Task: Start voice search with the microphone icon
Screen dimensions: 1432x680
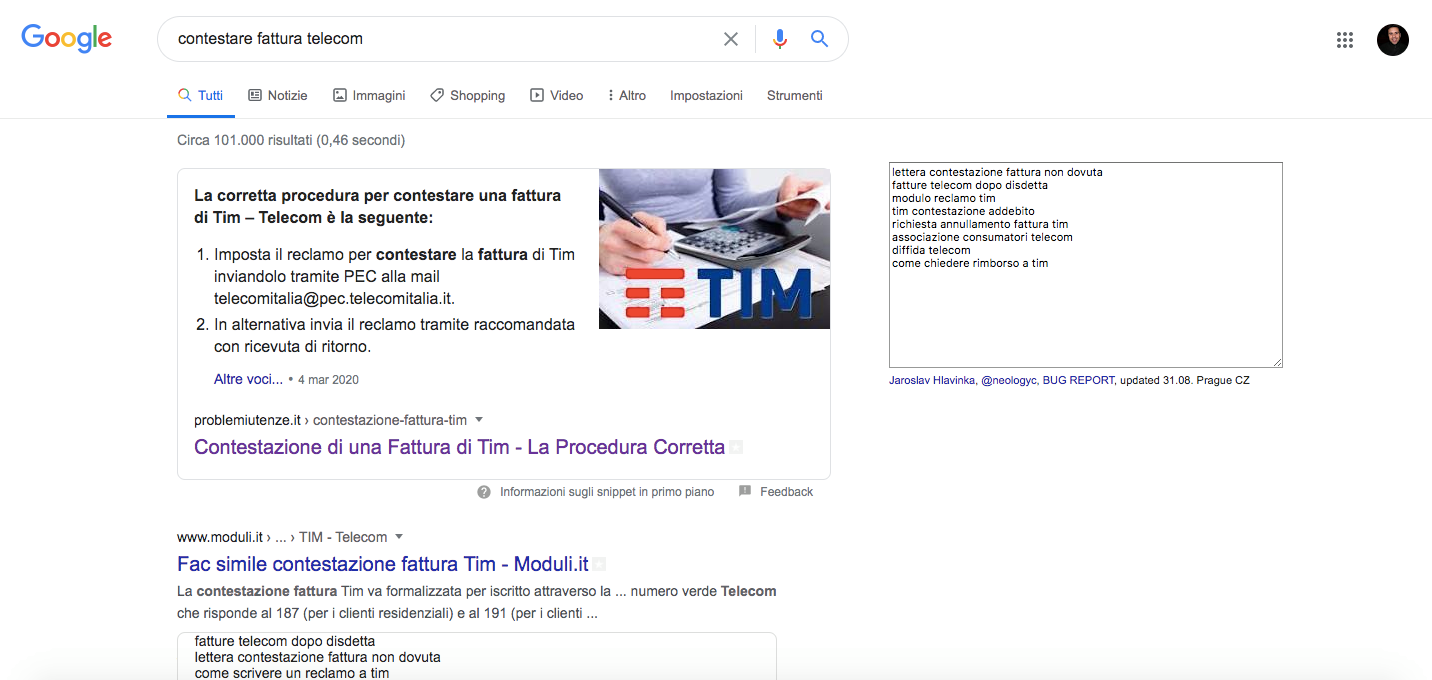Action: [780, 39]
